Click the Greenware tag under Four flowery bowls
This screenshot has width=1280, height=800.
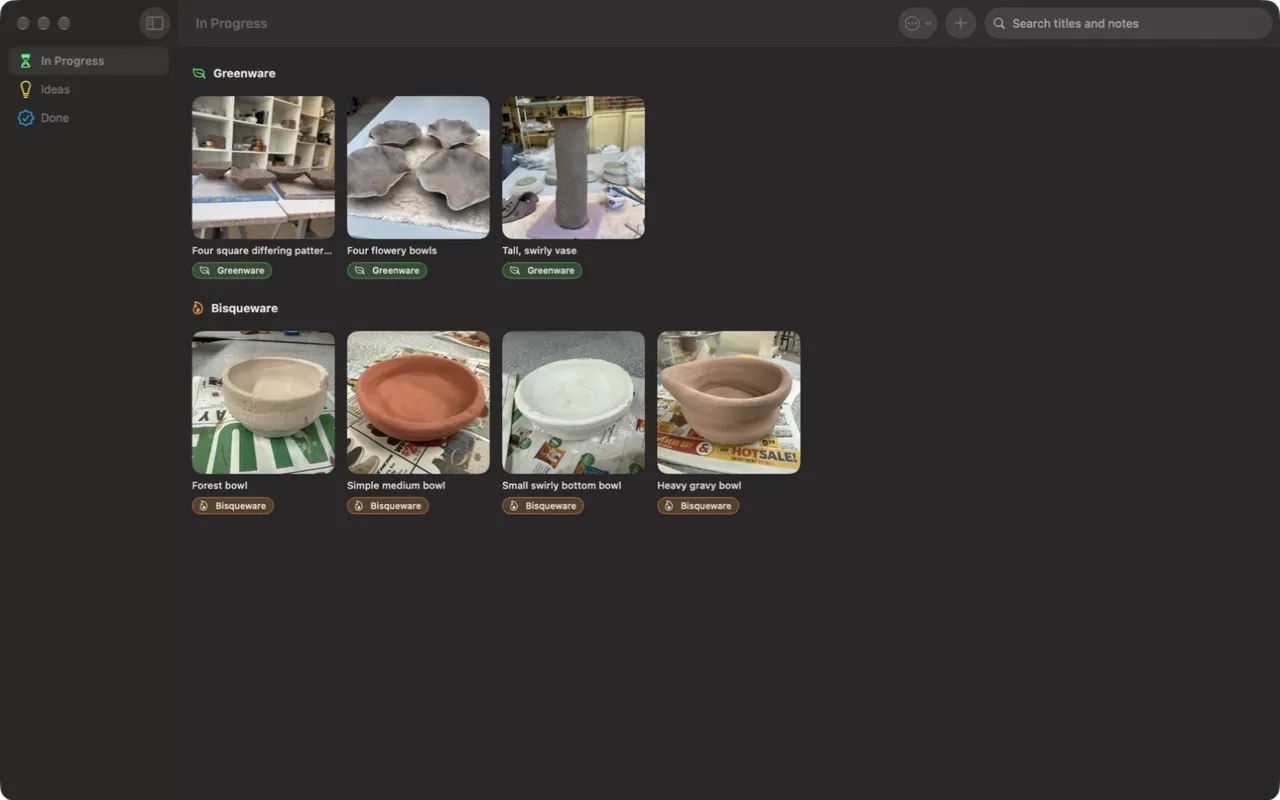click(x=387, y=271)
